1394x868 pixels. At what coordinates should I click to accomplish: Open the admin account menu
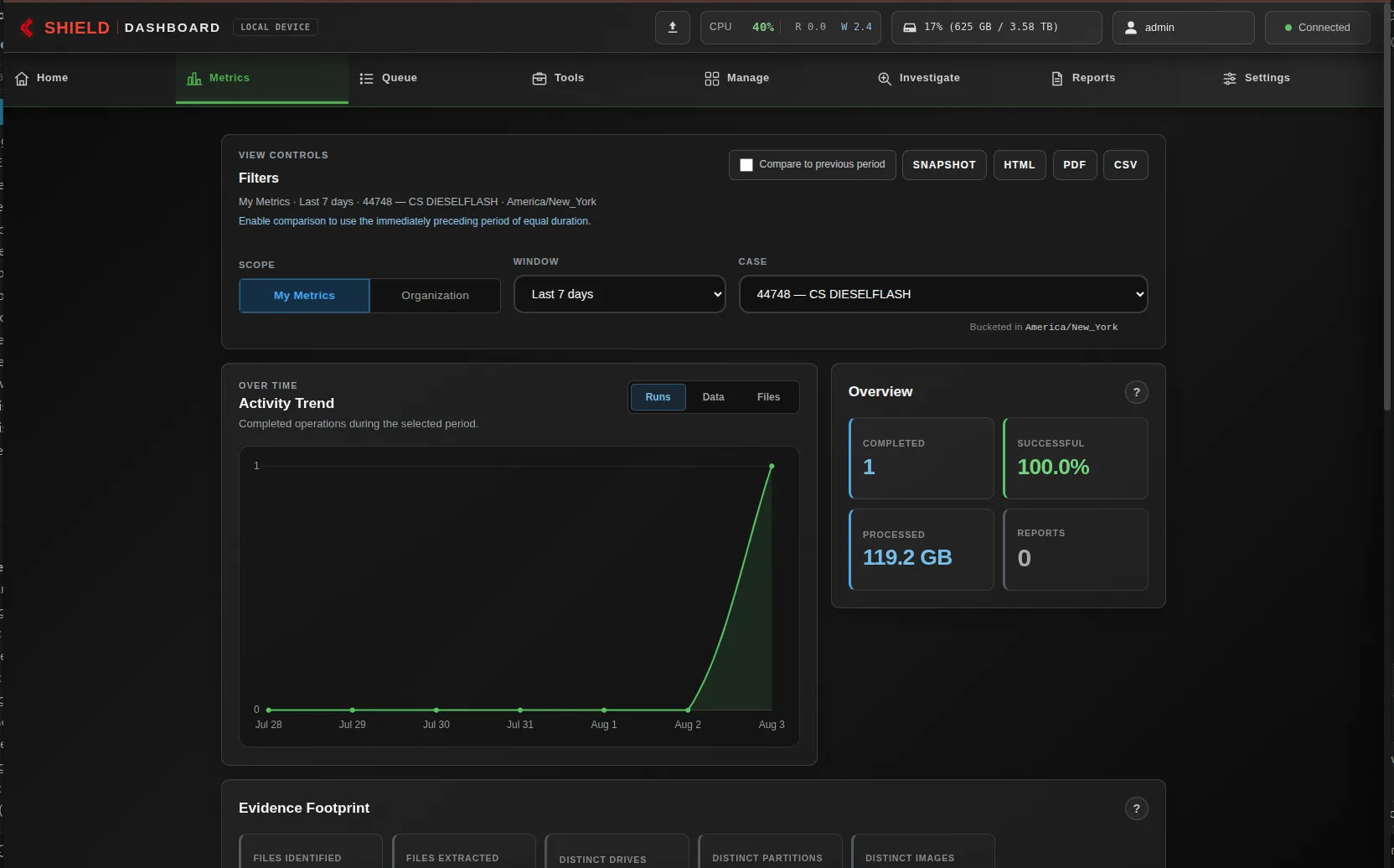(x=1183, y=28)
